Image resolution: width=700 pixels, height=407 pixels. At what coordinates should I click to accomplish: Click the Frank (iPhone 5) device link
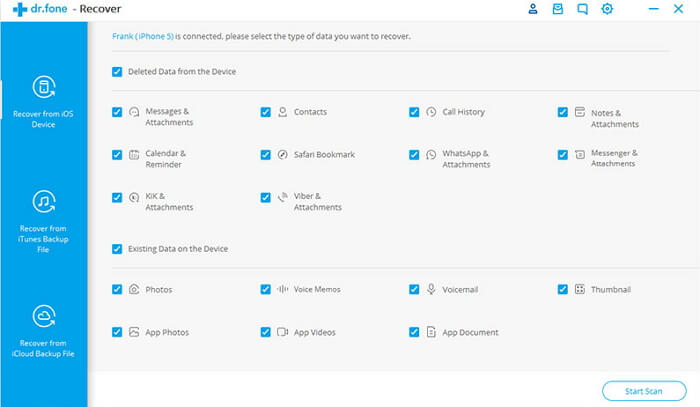(143, 36)
